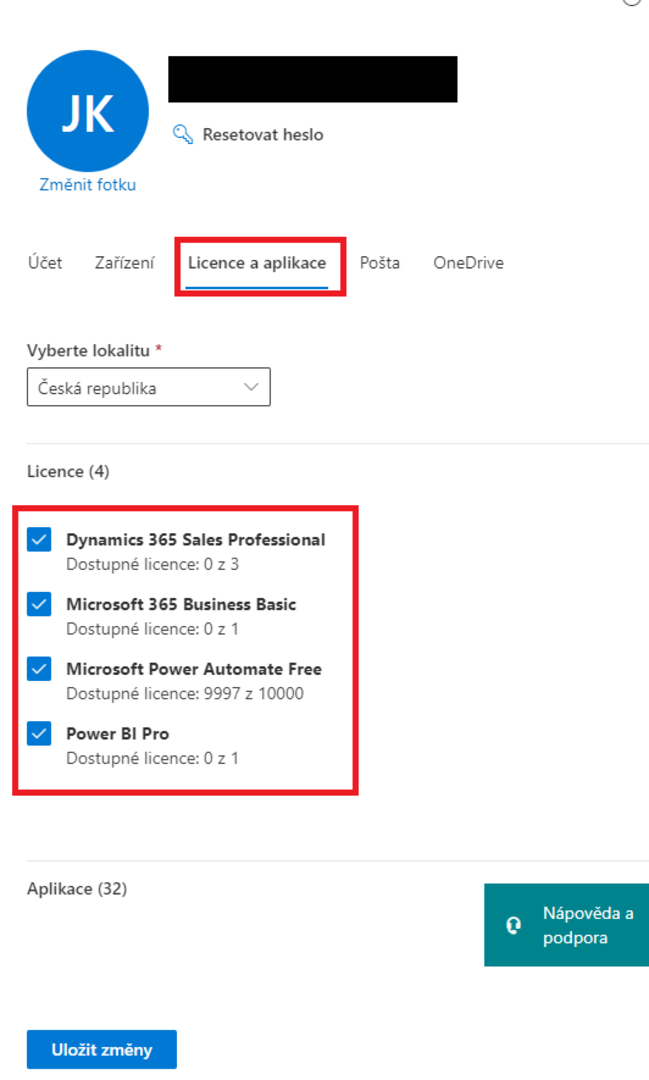Open the Vyberte lokalitu dropdown
This screenshot has width=649, height=1080.
(148, 388)
